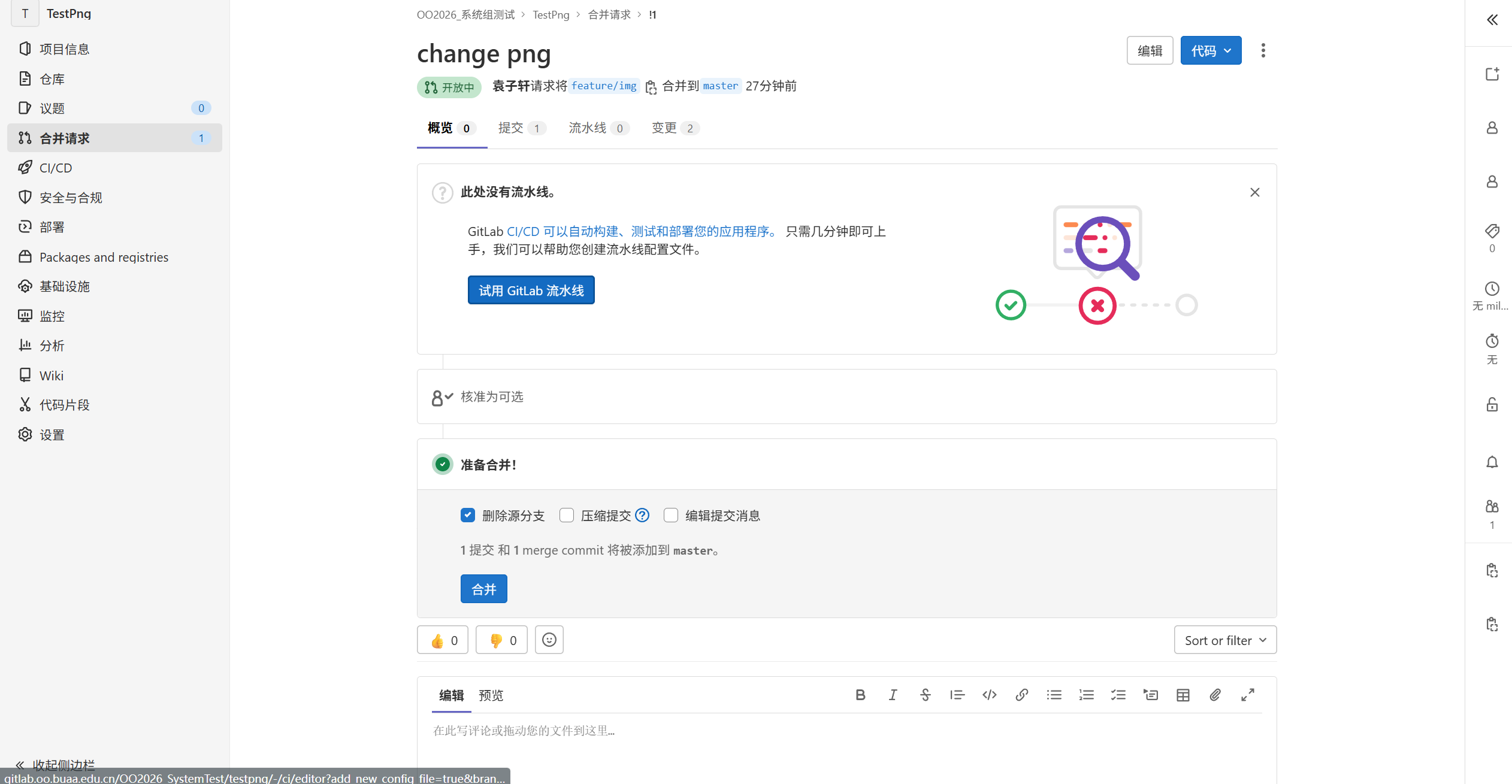Enable the 编辑提交消息 checkbox
Image resolution: width=1512 pixels, height=784 pixels.
tap(670, 515)
